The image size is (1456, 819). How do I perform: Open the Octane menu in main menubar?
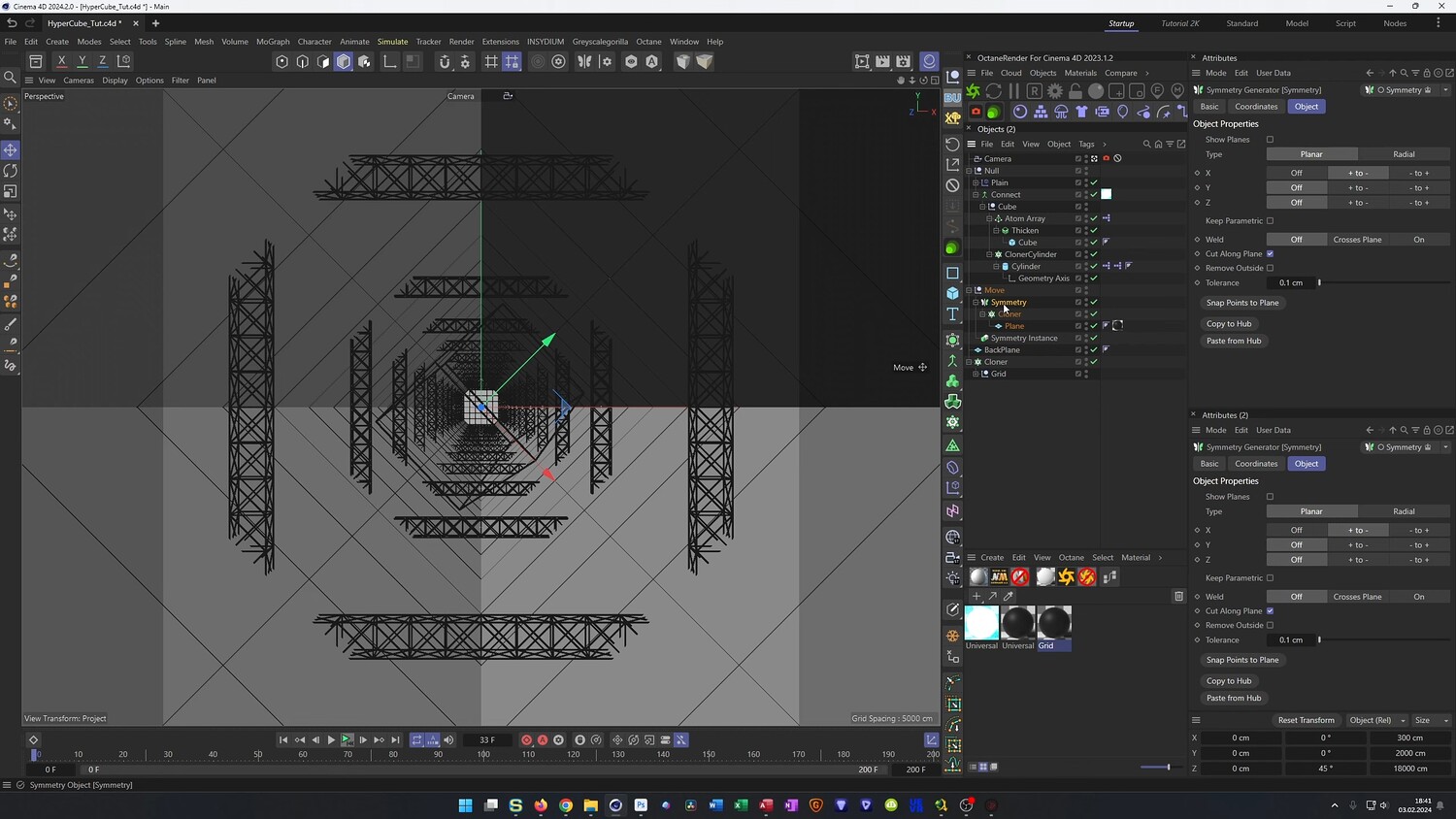tap(648, 42)
